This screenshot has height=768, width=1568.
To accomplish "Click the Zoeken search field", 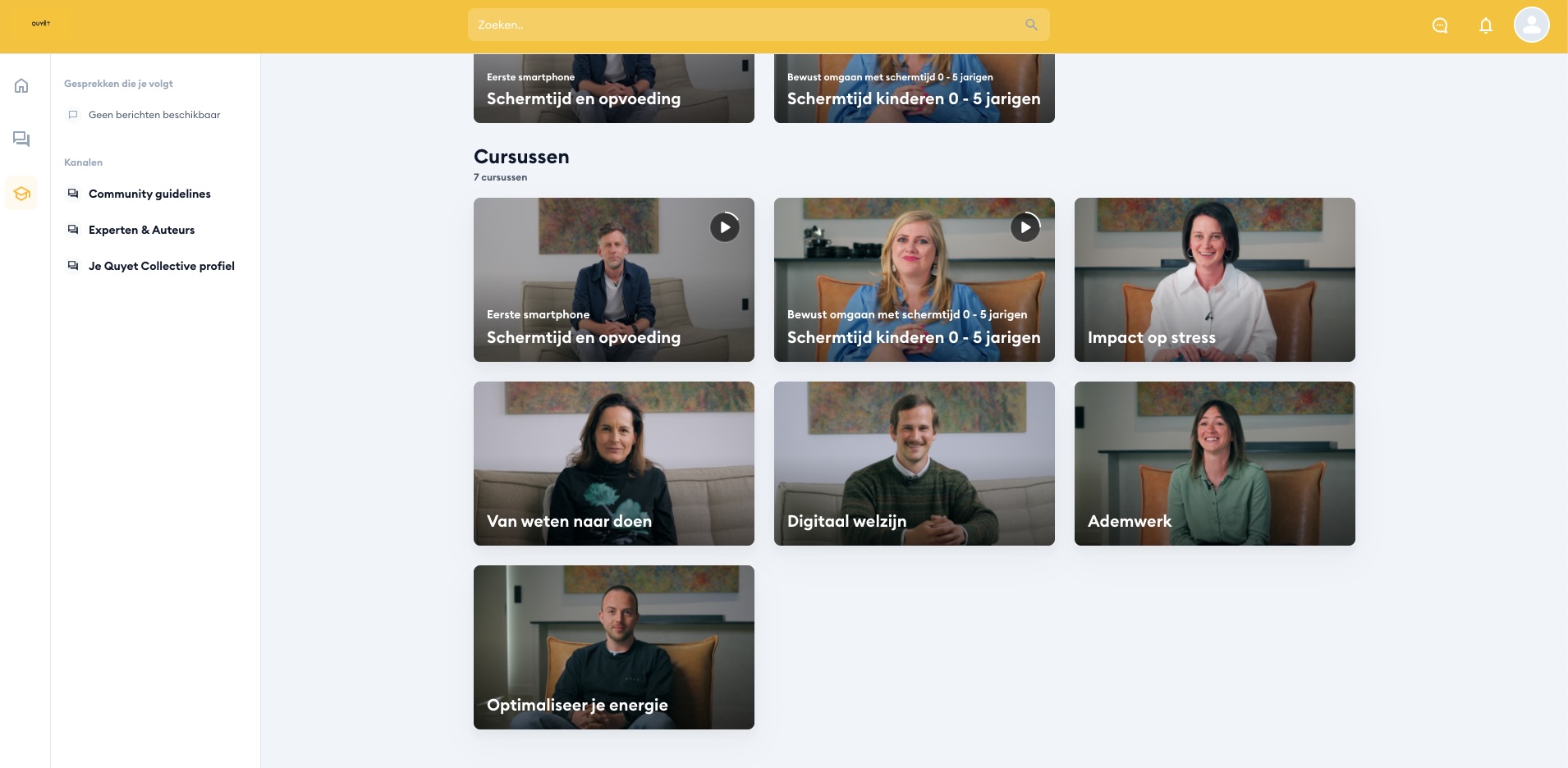I will [x=759, y=25].
